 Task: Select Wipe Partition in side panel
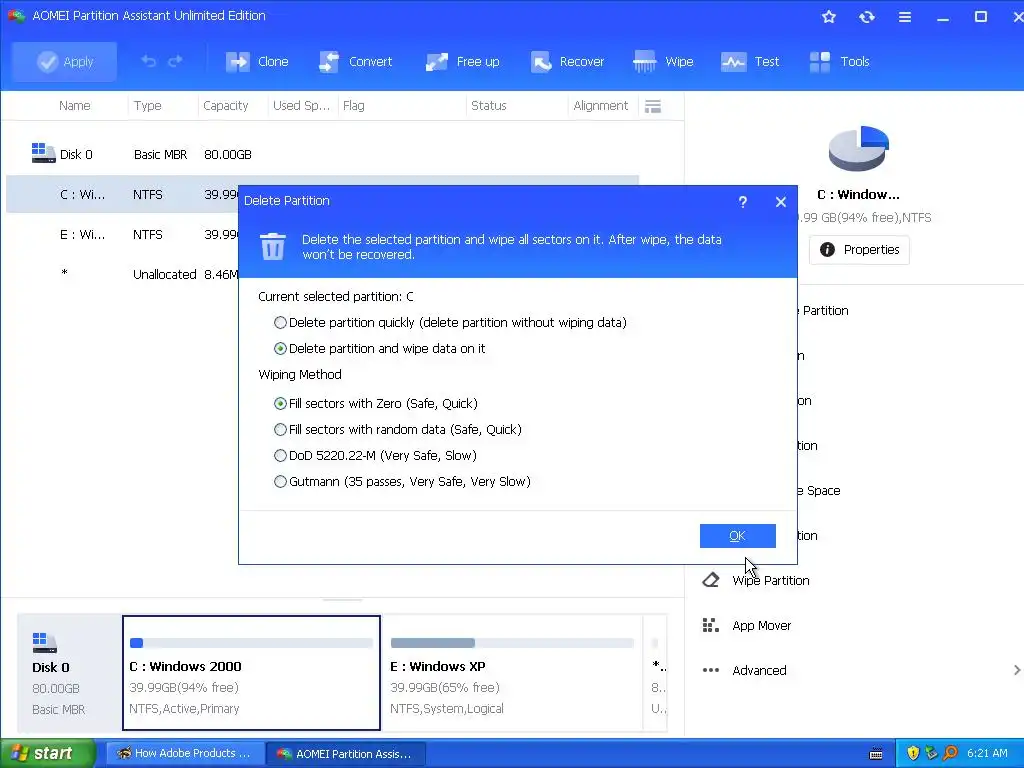(771, 581)
